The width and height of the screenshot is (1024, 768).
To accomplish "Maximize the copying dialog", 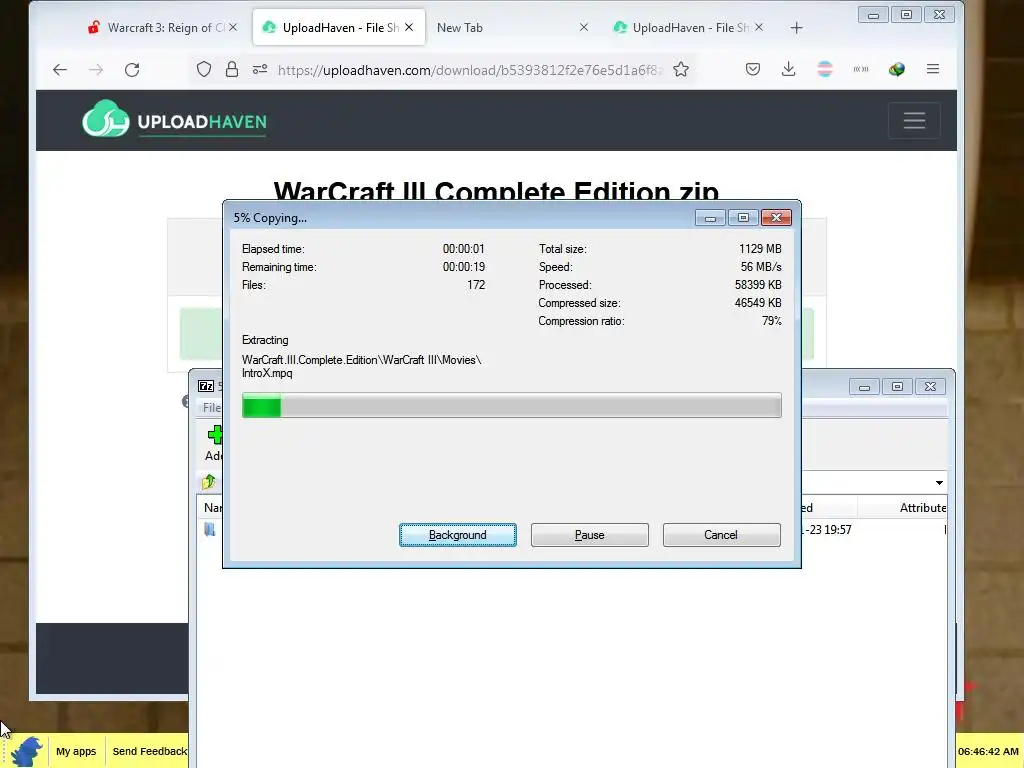I will (x=743, y=217).
